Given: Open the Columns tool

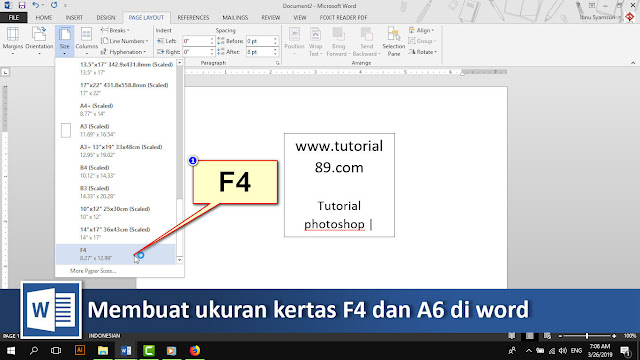Looking at the screenshot, I should pyautogui.click(x=87, y=40).
